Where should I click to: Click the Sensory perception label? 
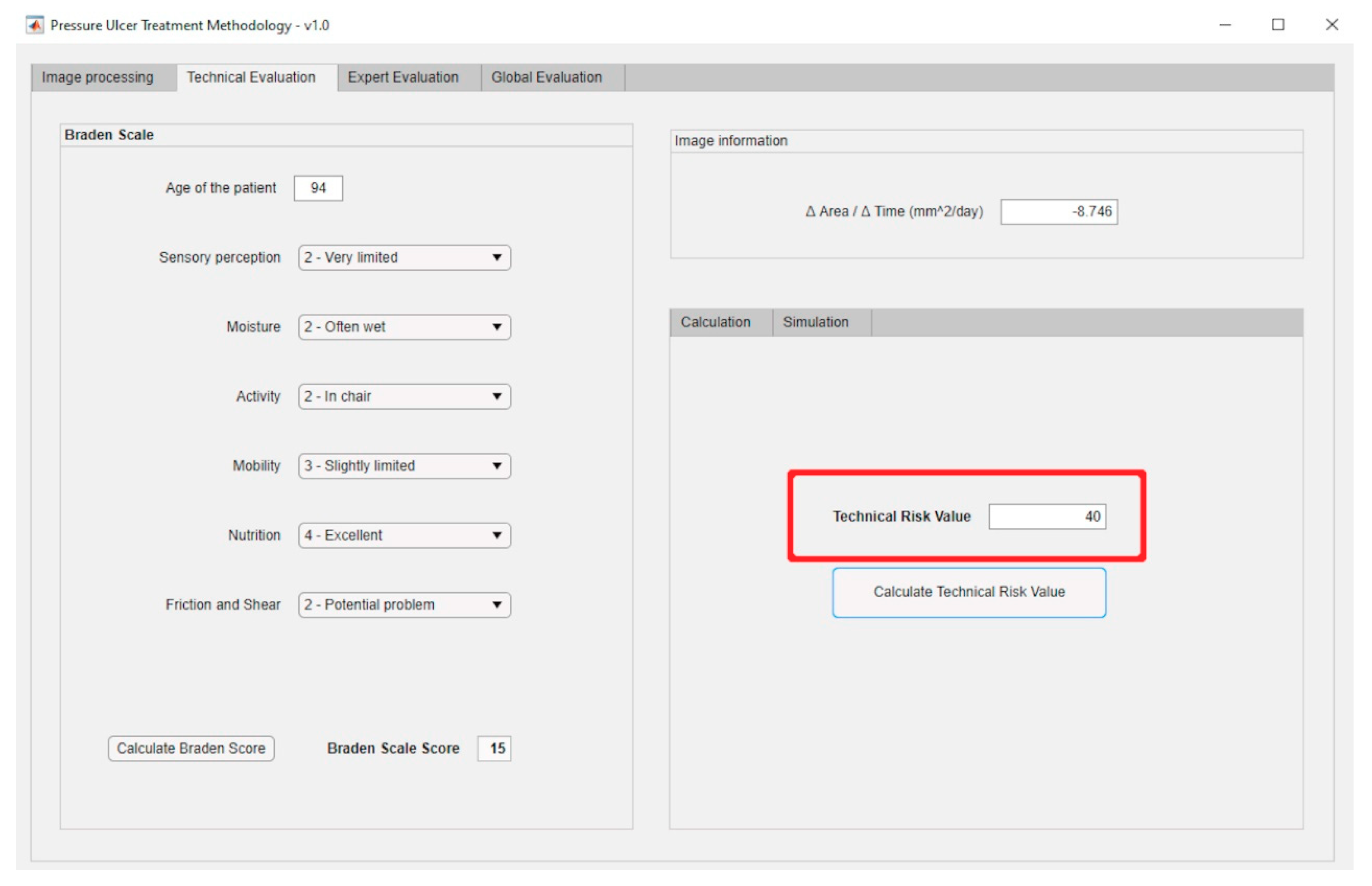coord(220,258)
